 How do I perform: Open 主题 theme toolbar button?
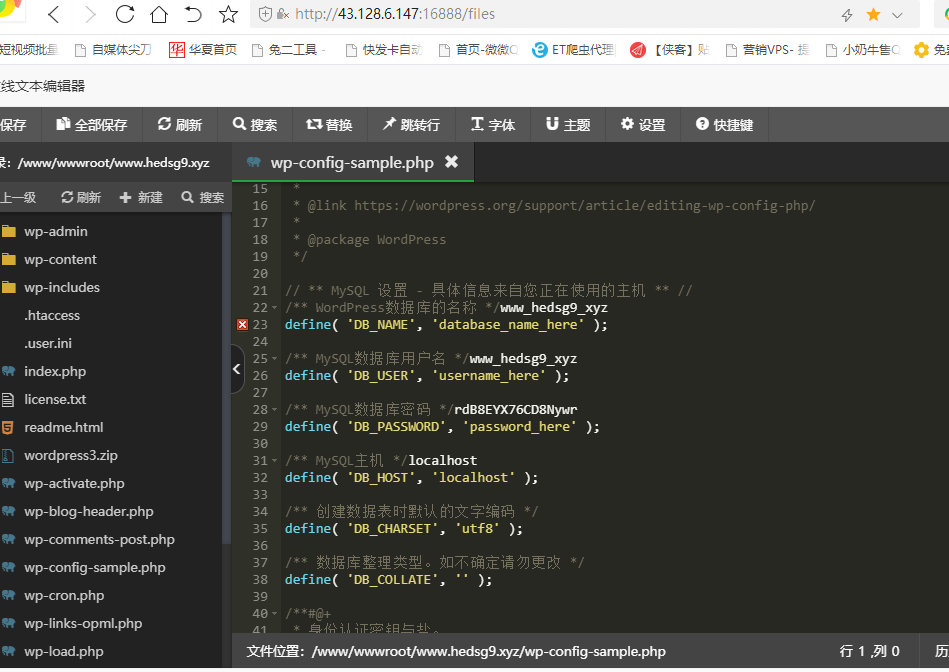click(568, 125)
